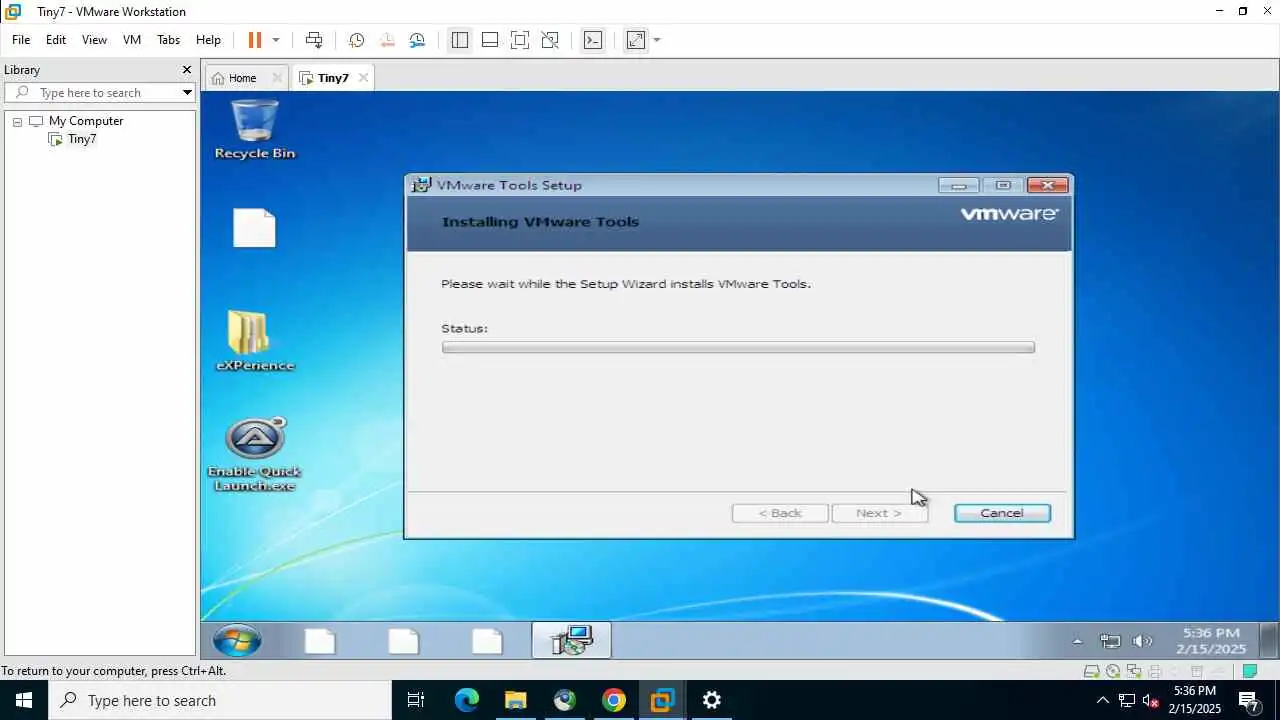Suspend the VM with pause icon
Image resolution: width=1280 pixels, height=720 pixels.
254,40
